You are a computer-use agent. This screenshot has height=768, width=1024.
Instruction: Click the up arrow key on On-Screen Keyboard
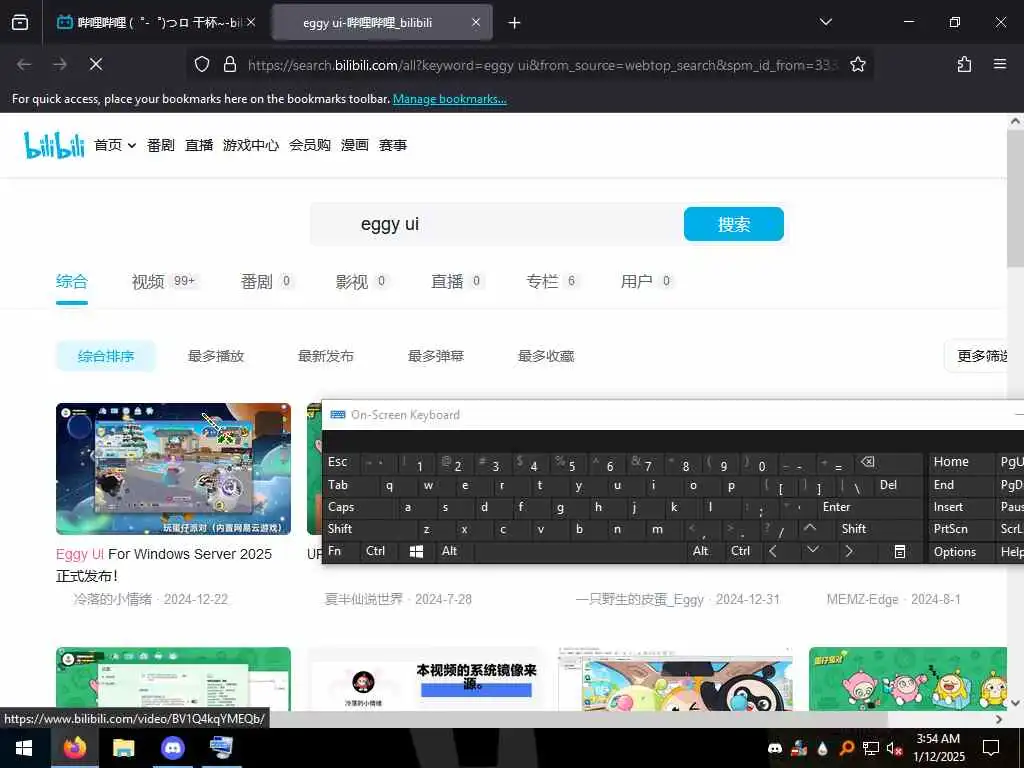[x=810, y=528]
